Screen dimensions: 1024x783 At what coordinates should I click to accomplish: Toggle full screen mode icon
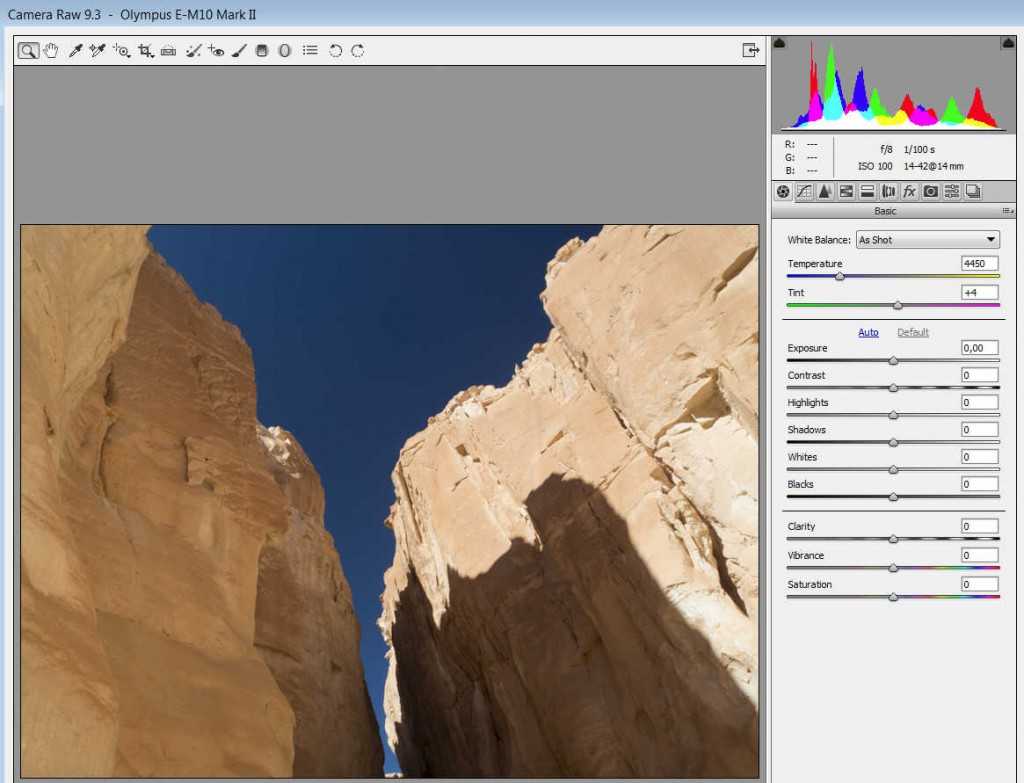(x=750, y=50)
